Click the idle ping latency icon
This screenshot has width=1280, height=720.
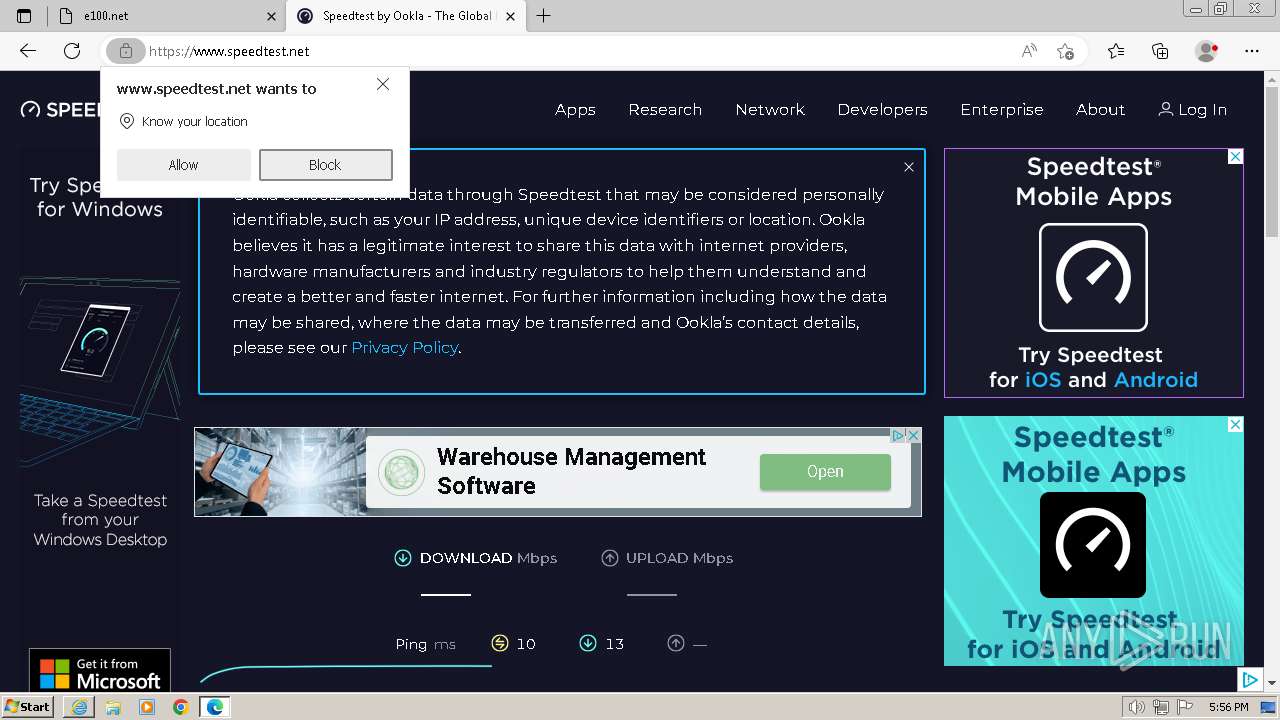click(x=500, y=643)
